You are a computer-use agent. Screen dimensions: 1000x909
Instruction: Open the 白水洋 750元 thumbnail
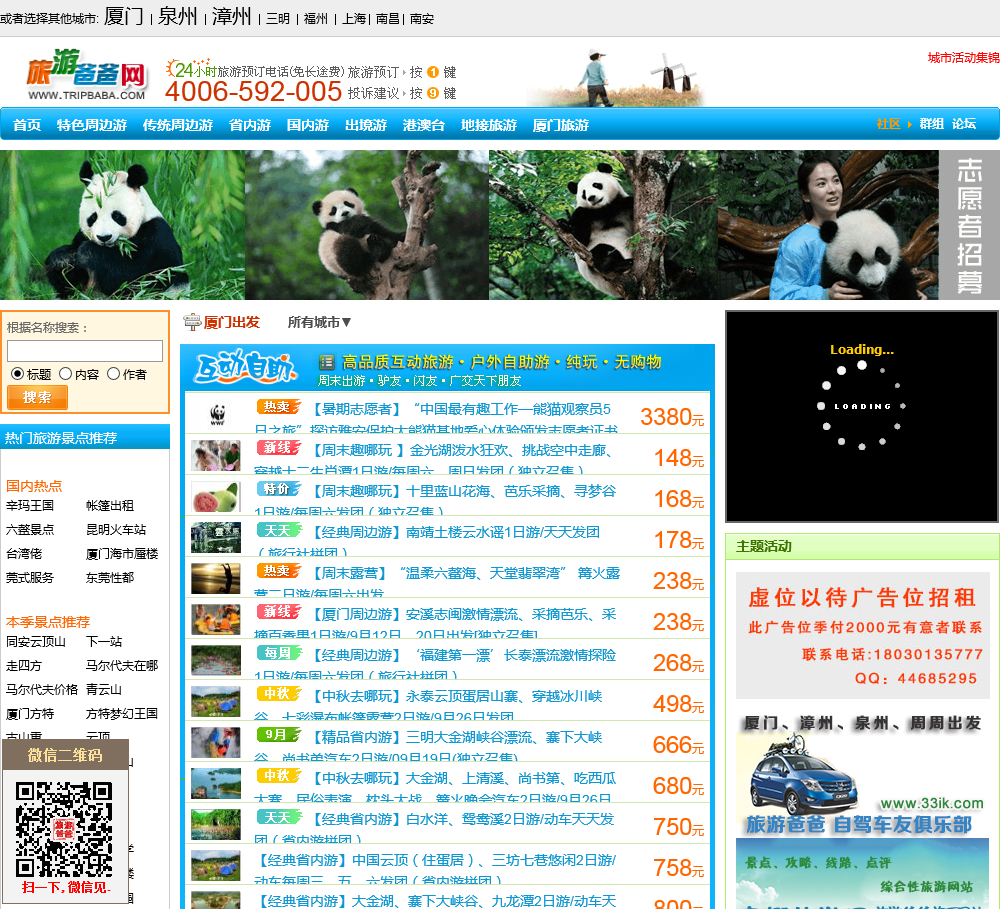click(x=216, y=824)
